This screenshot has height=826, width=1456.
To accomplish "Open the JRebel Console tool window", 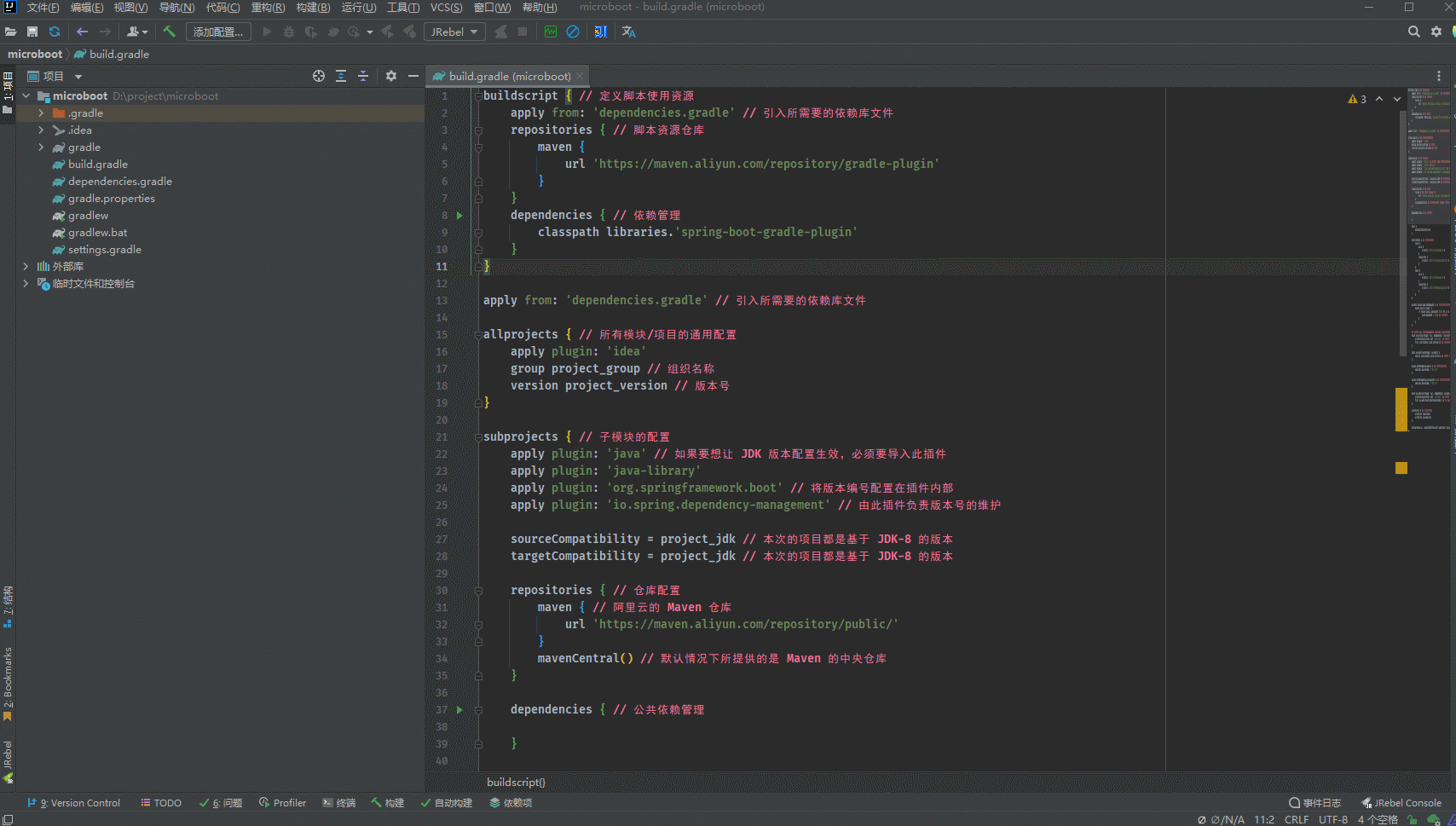I will pyautogui.click(x=1401, y=803).
